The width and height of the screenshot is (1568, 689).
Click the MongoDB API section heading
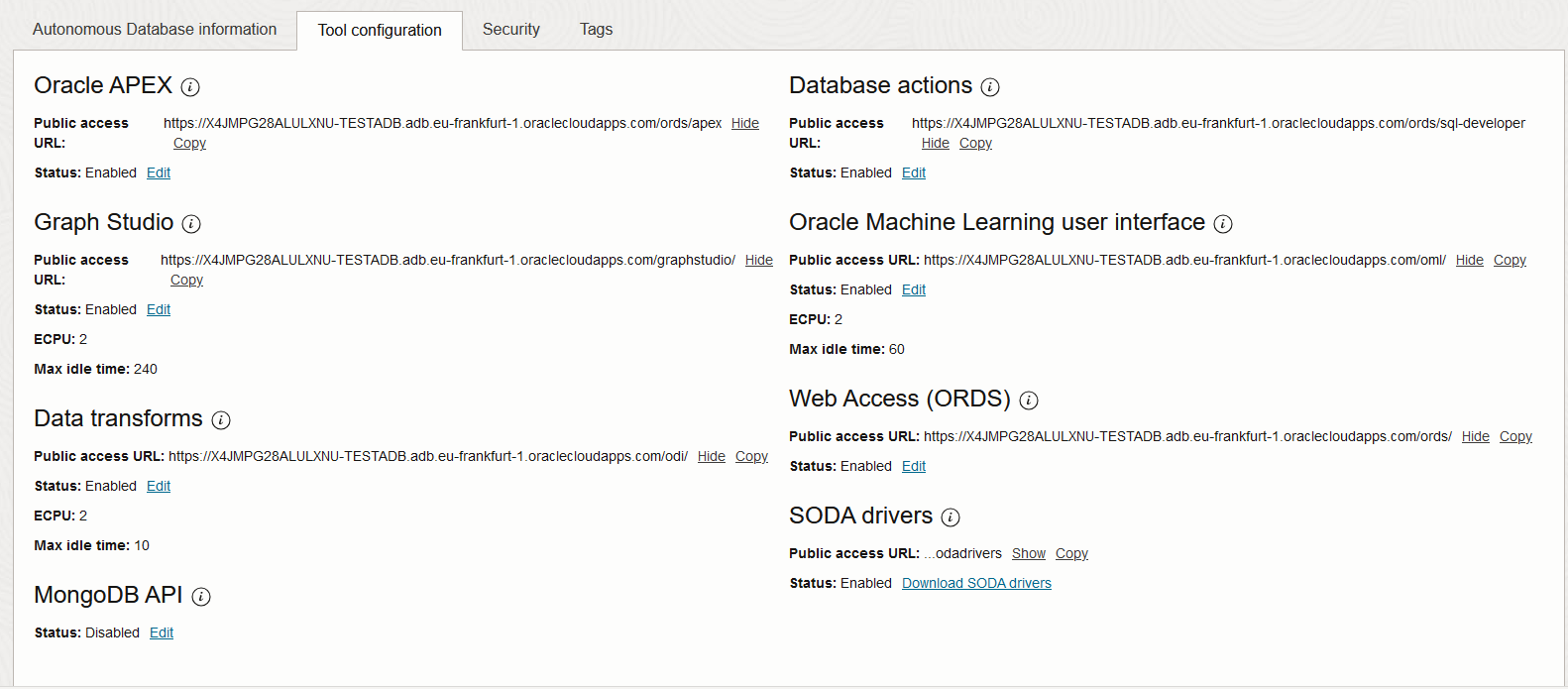tap(108, 595)
